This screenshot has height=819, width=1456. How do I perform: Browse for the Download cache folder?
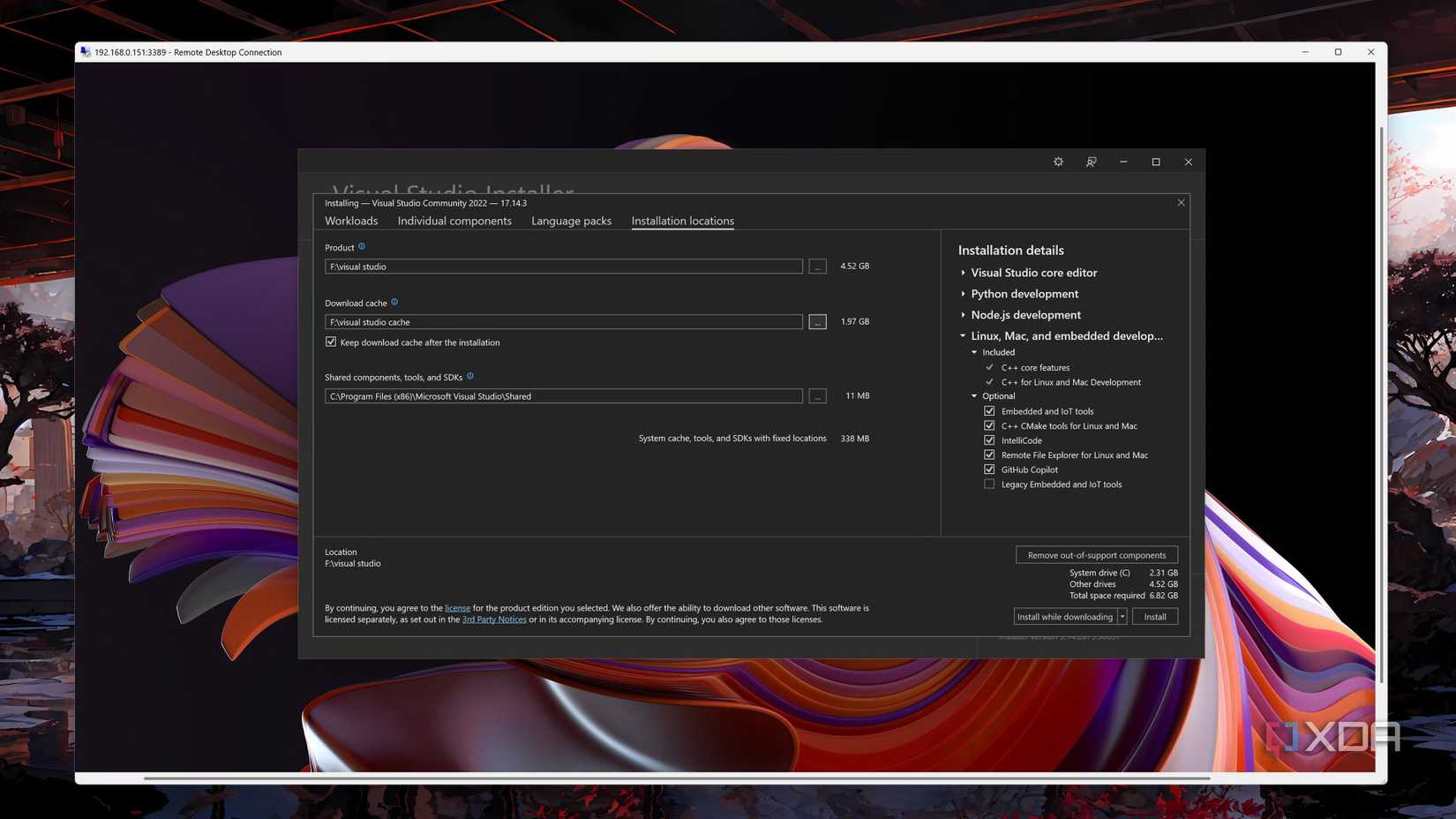816,321
